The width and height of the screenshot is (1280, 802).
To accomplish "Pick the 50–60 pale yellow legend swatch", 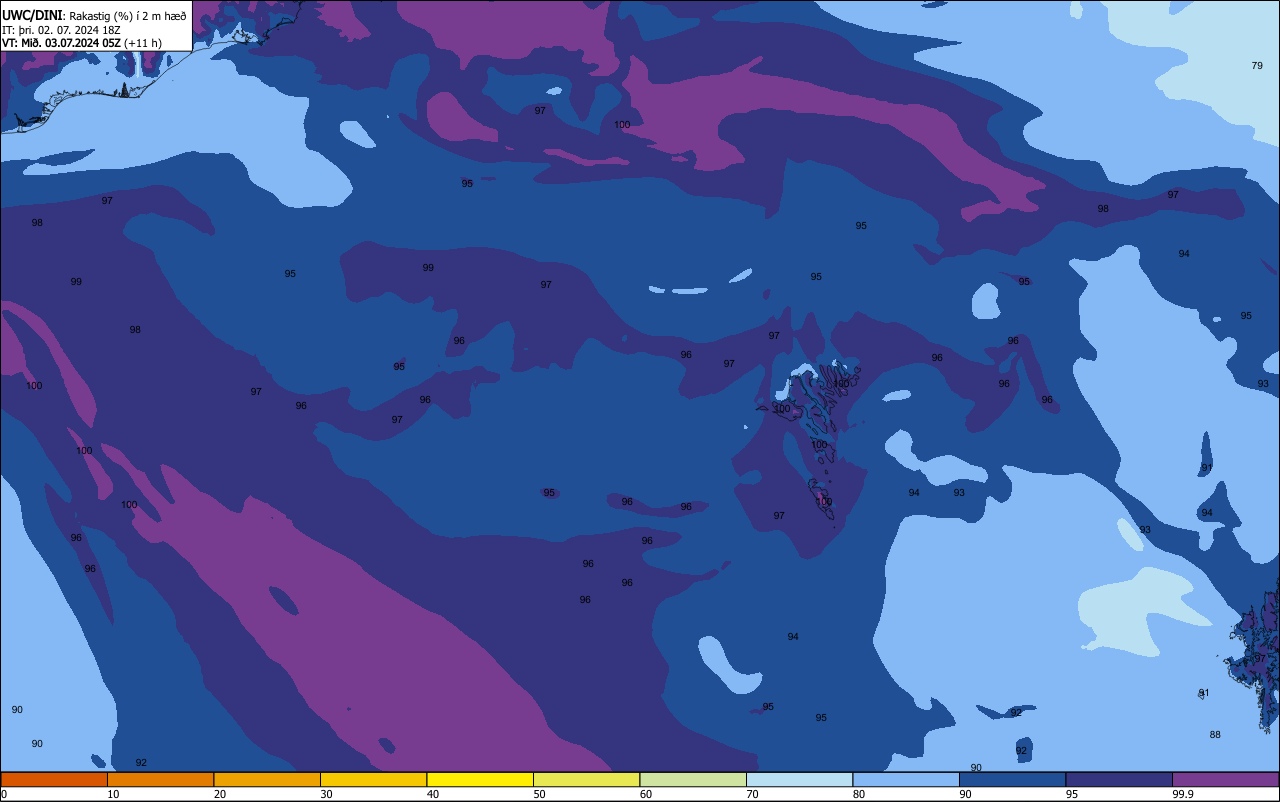I will pyautogui.click(x=586, y=779).
